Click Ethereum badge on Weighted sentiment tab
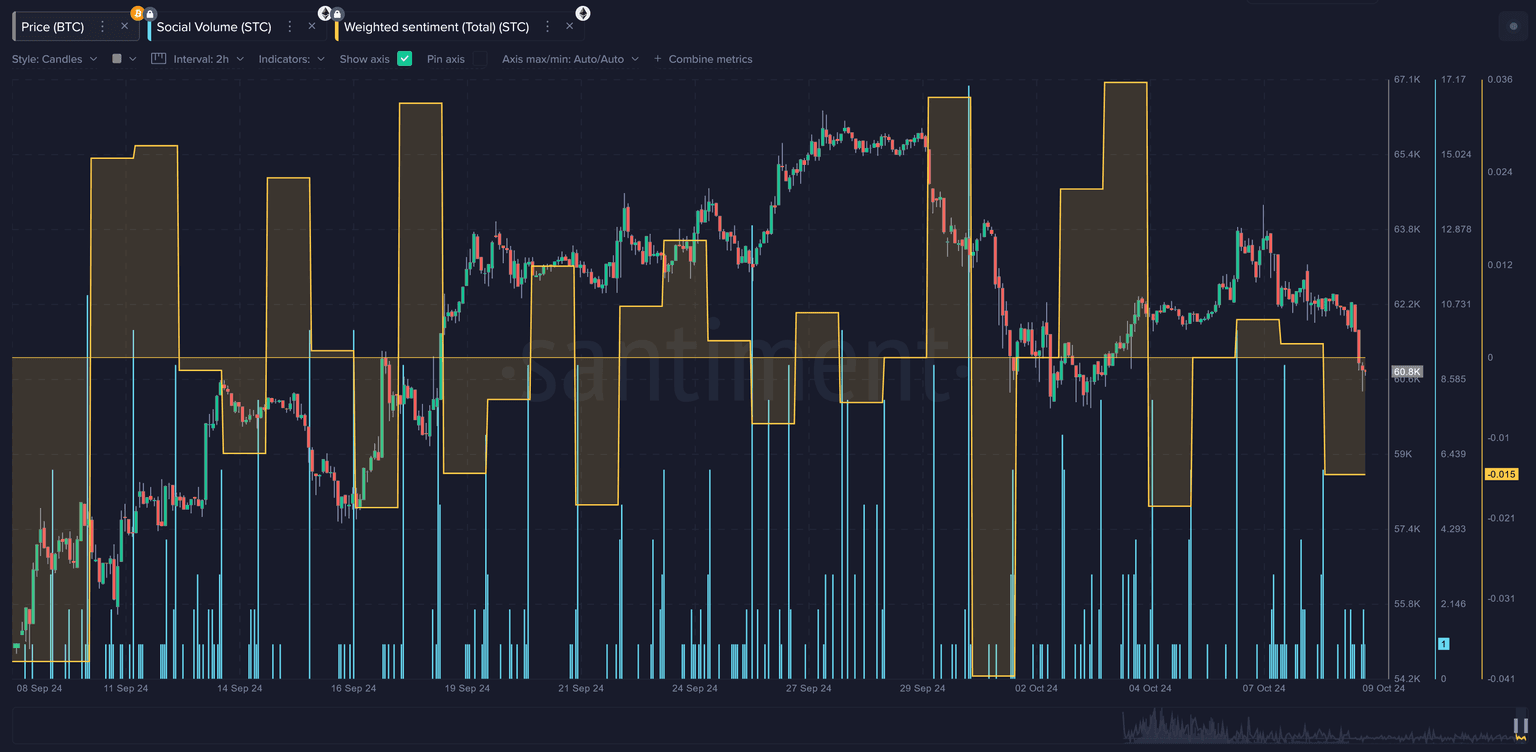 tap(582, 13)
